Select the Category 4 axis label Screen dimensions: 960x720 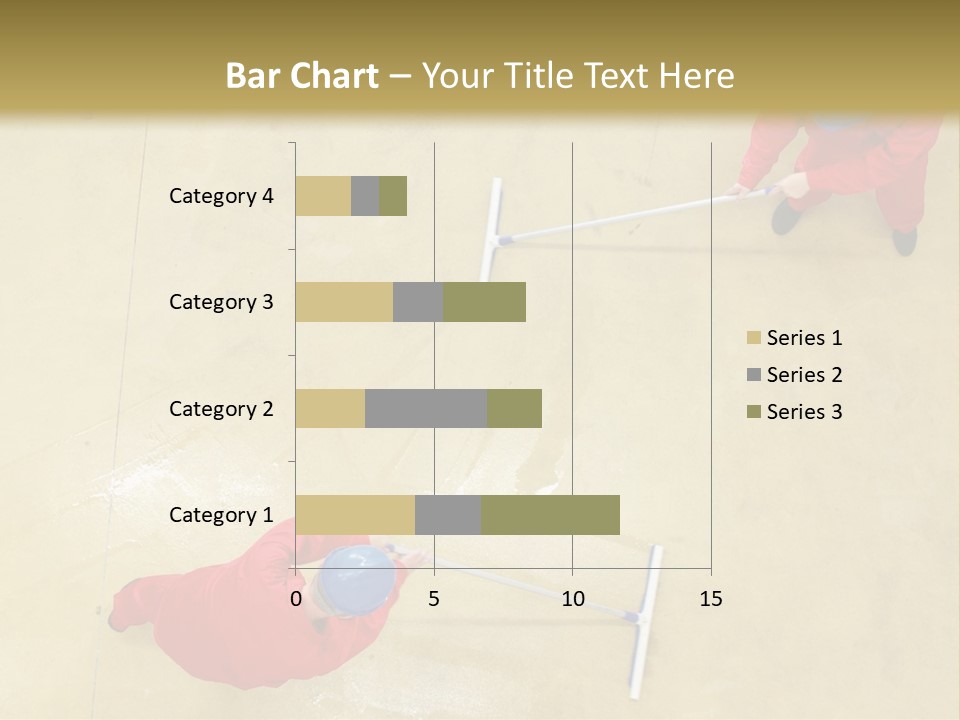(221, 196)
